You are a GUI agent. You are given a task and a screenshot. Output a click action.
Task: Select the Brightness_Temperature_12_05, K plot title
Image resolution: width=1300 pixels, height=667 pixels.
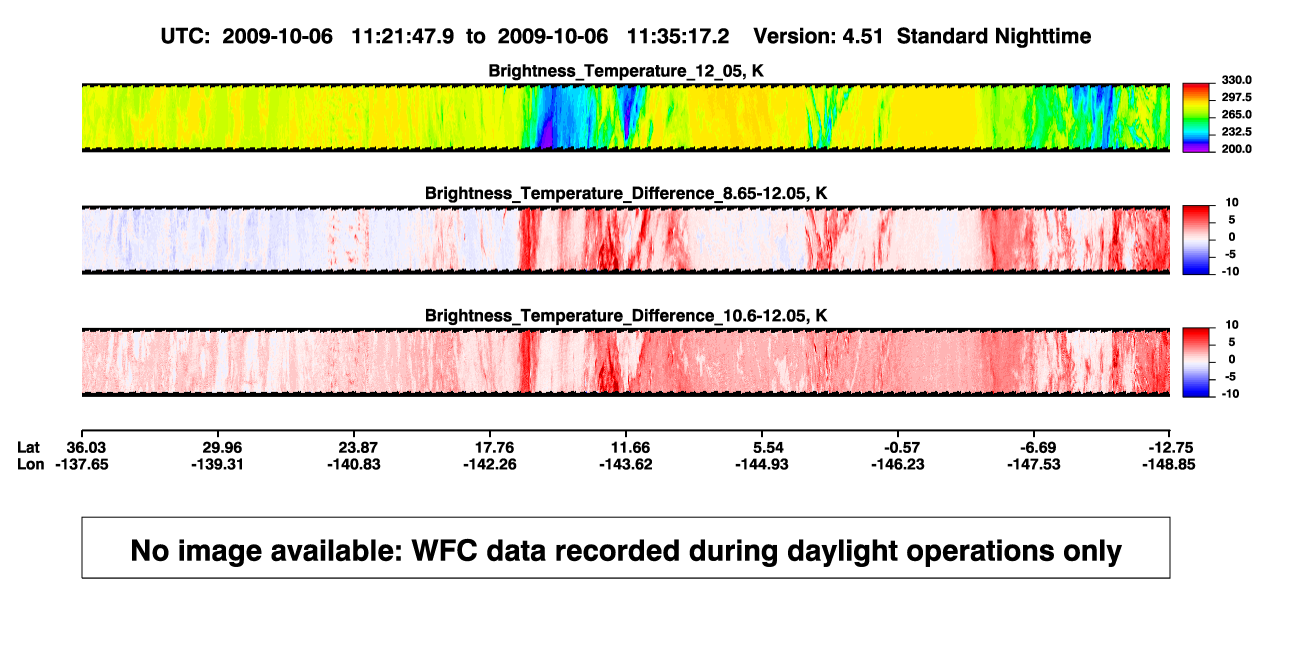click(x=626, y=71)
